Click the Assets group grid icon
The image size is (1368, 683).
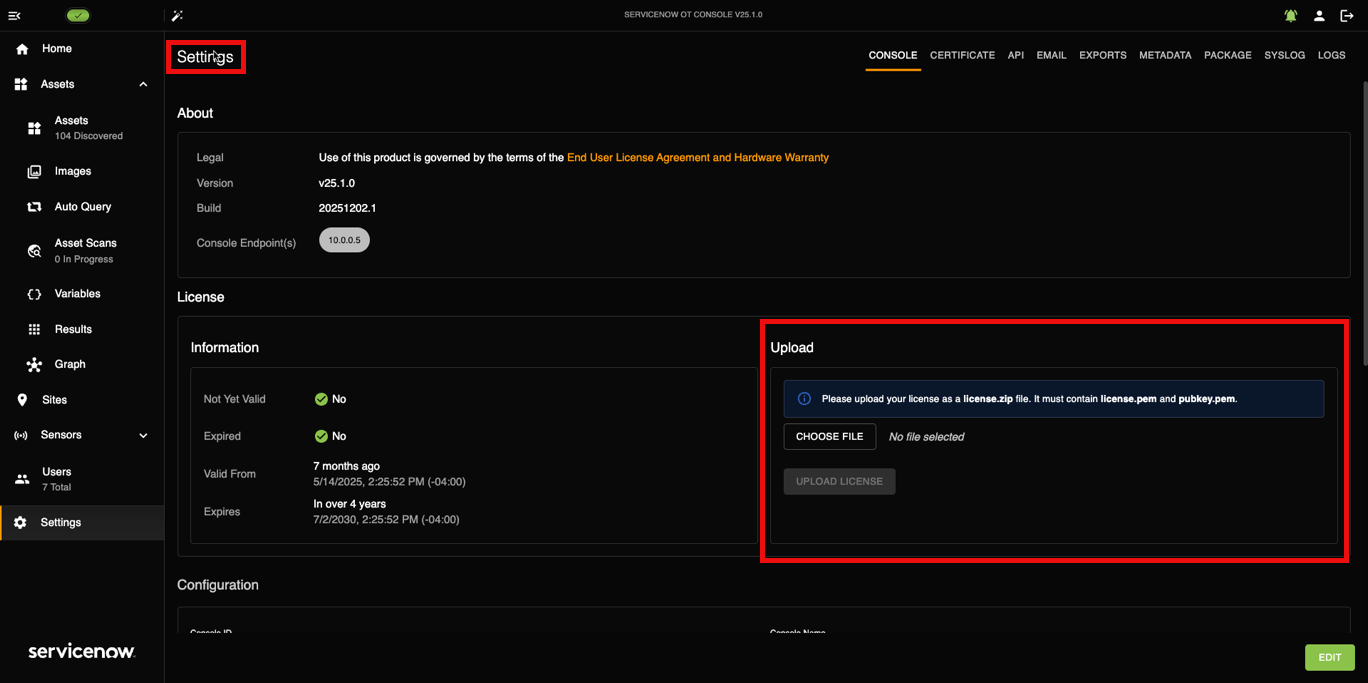click(x=21, y=85)
